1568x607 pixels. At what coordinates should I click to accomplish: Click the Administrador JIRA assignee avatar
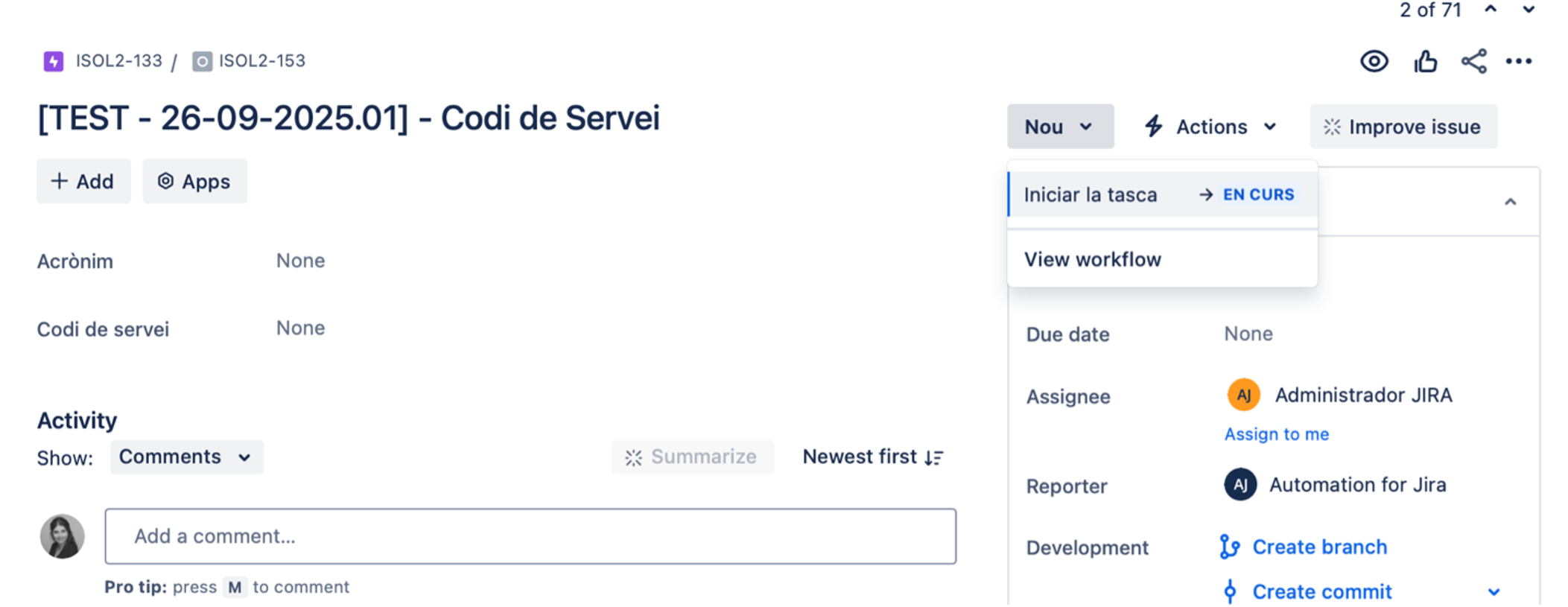[x=1243, y=395]
